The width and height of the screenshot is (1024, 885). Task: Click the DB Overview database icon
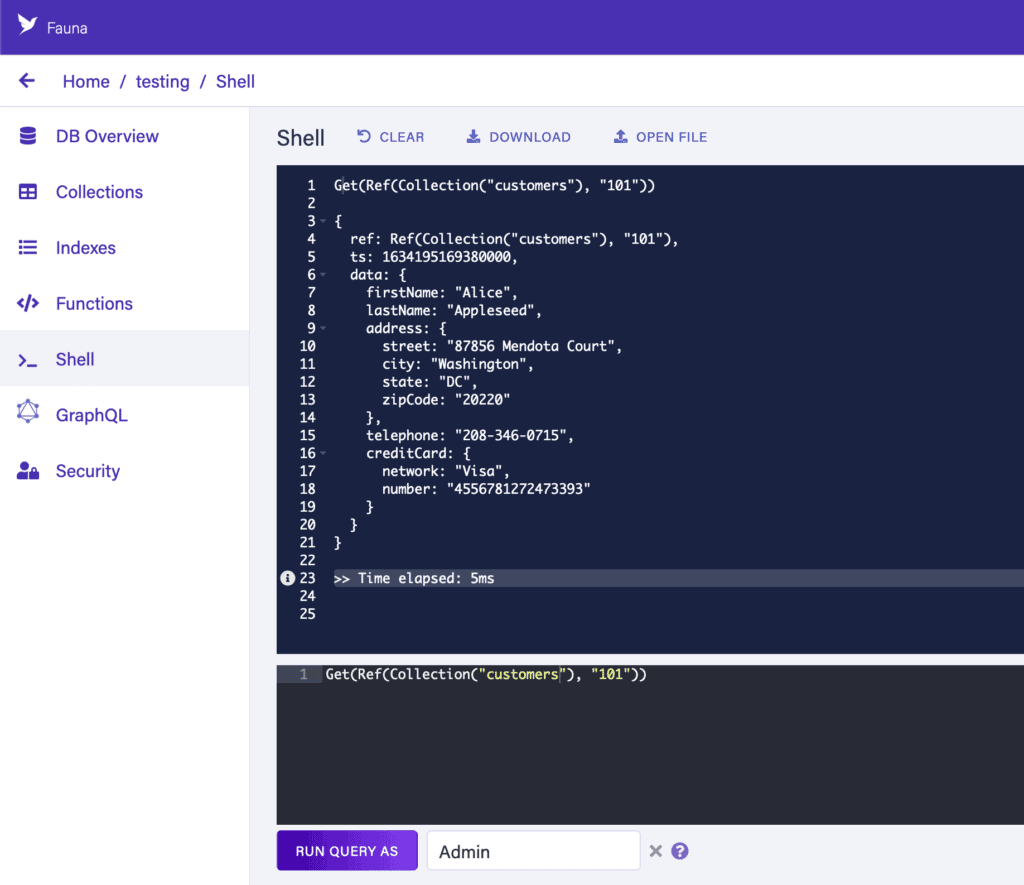pos(28,136)
